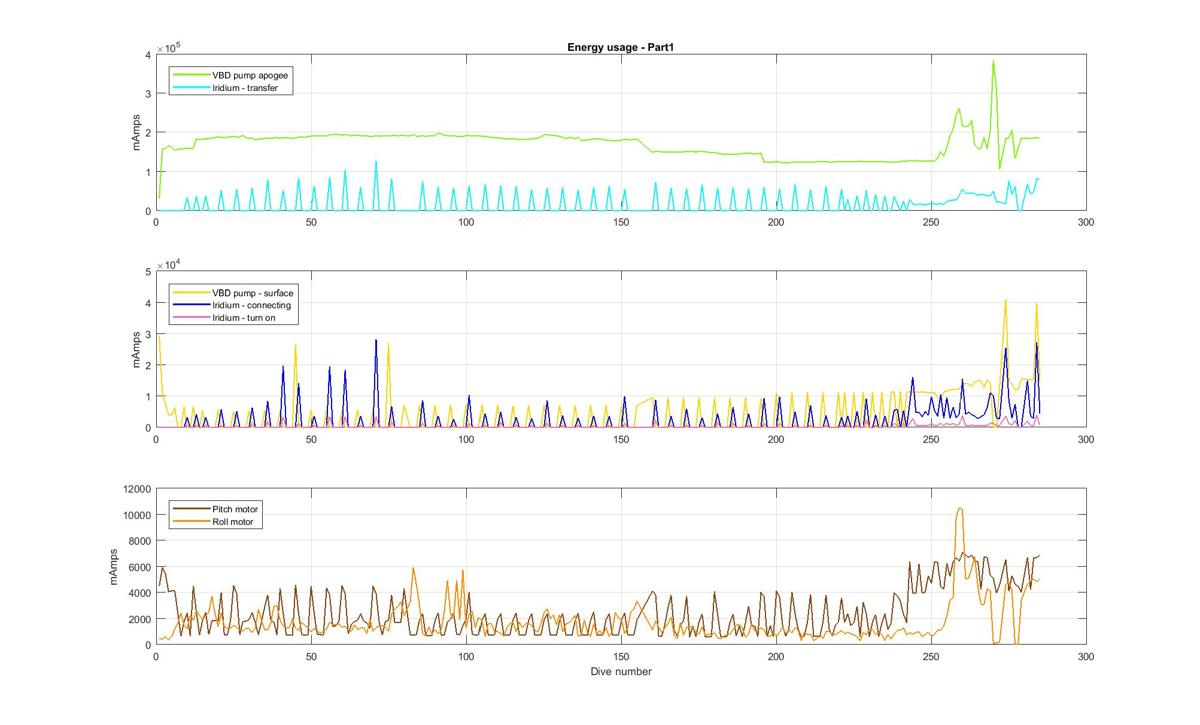Viewport: 1200px width, 725px height.
Task: Click the dark blue line sample beside Iridium - connecting
Action: pyautogui.click(x=192, y=305)
